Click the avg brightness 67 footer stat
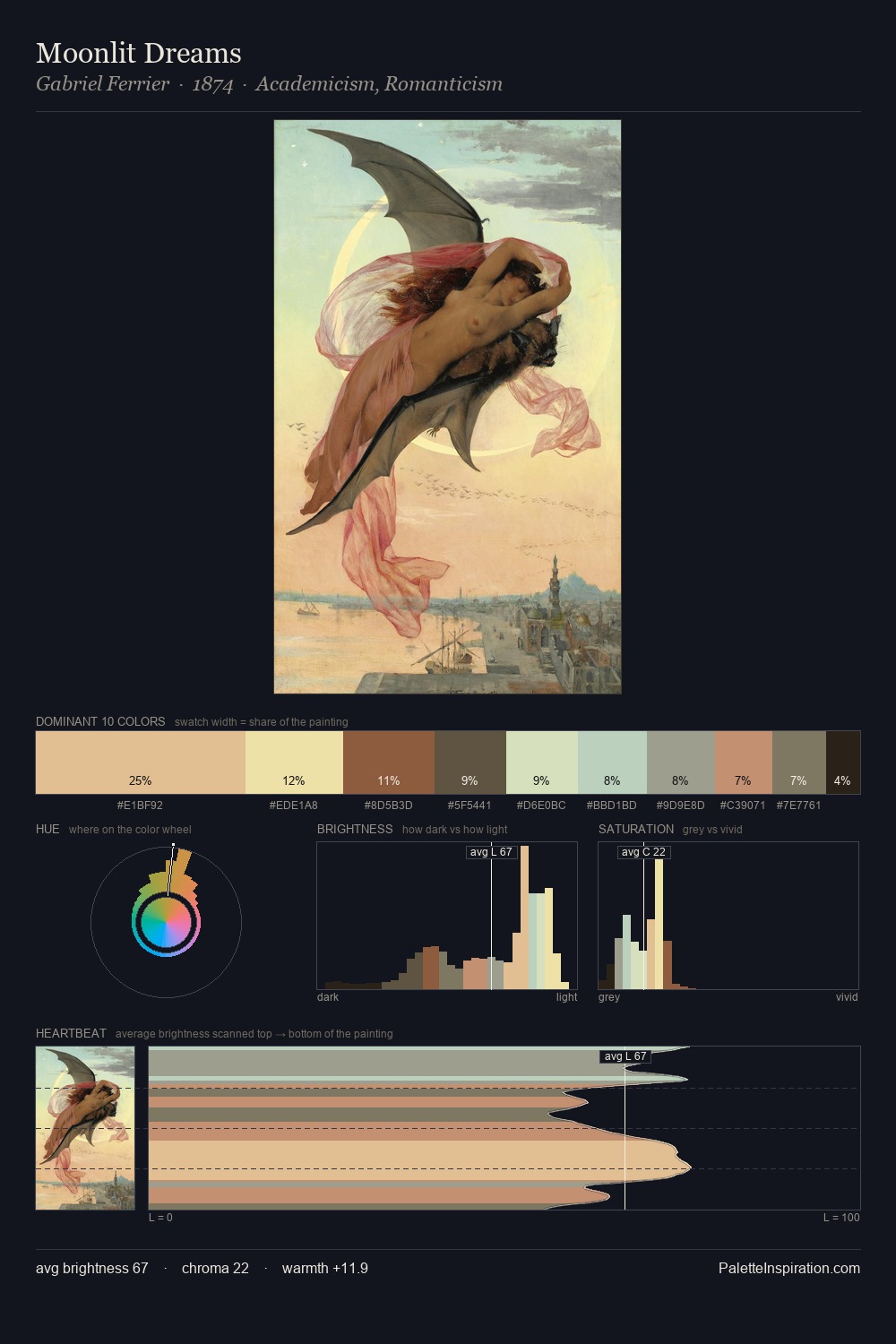Viewport: 896px width, 1344px height. click(x=92, y=1268)
